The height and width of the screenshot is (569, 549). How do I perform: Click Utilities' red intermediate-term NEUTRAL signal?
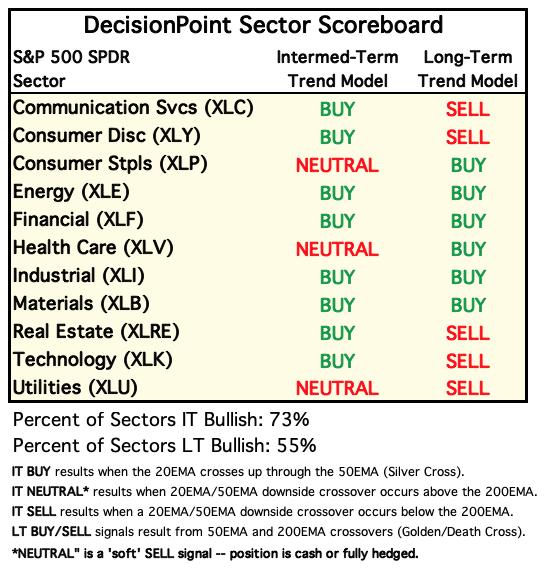pyautogui.click(x=337, y=388)
